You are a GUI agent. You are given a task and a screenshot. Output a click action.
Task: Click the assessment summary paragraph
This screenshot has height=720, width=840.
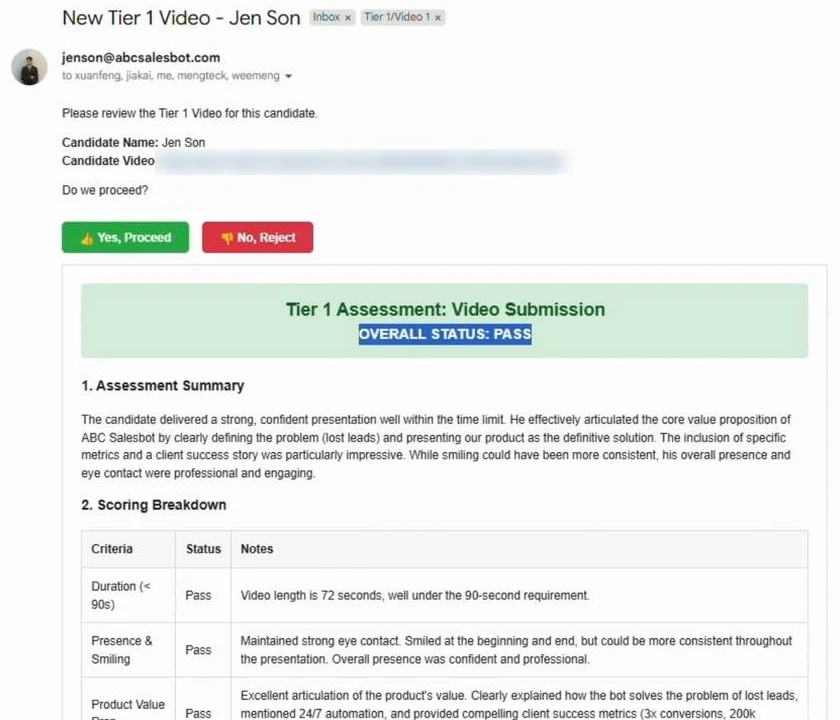click(436, 446)
